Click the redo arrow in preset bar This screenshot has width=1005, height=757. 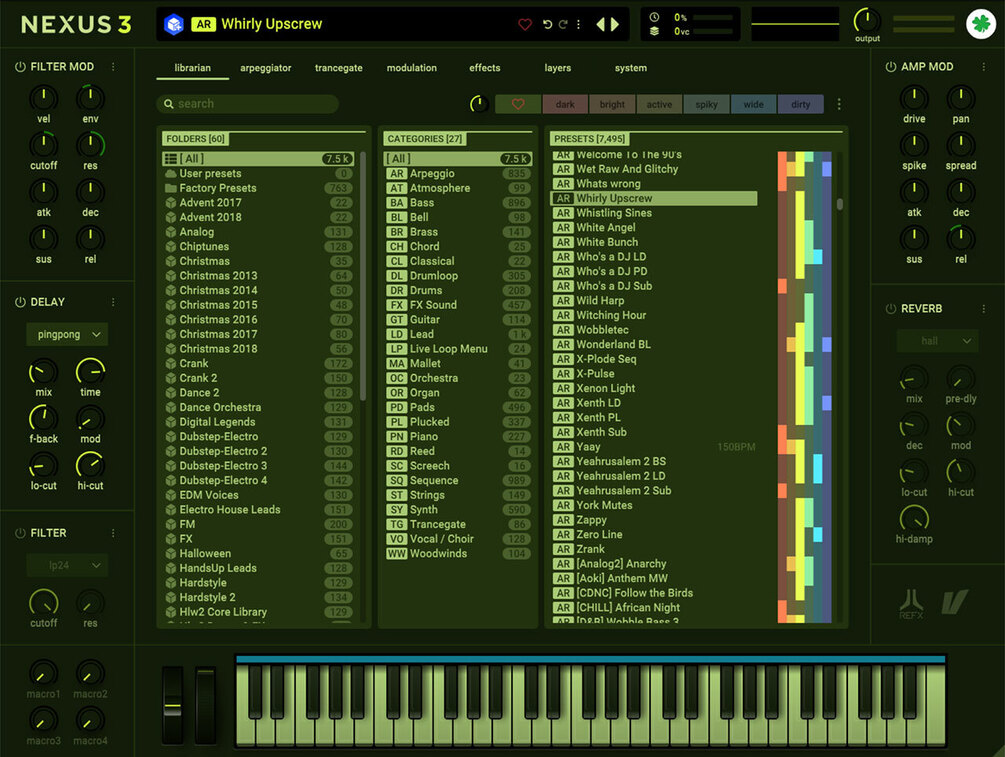coord(563,24)
